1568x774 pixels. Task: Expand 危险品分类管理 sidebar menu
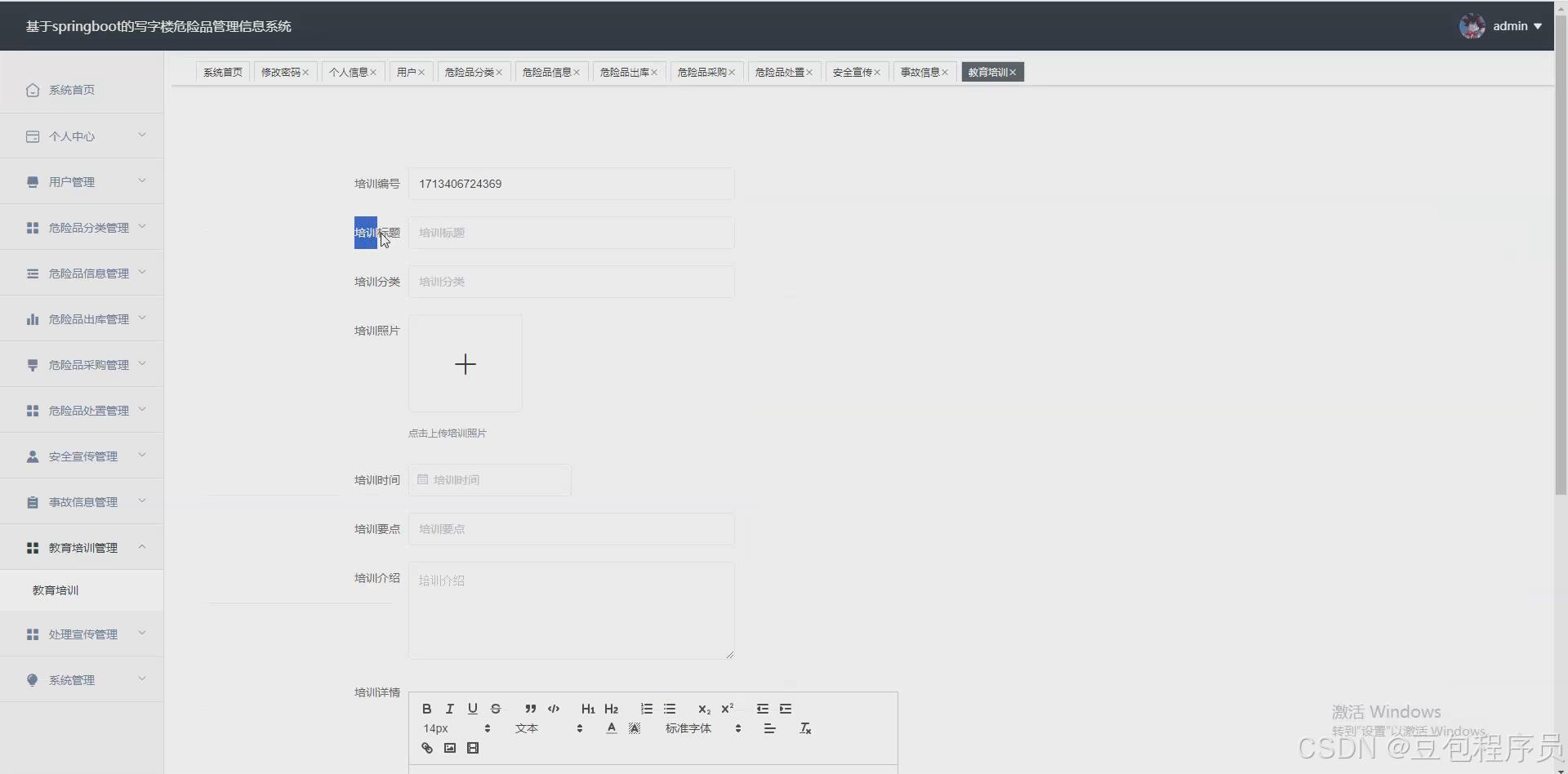(x=82, y=227)
